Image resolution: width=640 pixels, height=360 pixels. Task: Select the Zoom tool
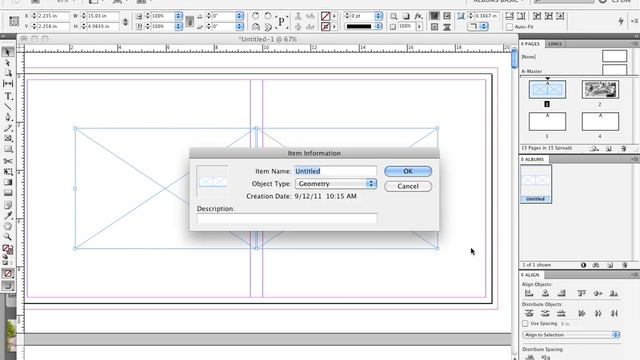tap(8, 237)
